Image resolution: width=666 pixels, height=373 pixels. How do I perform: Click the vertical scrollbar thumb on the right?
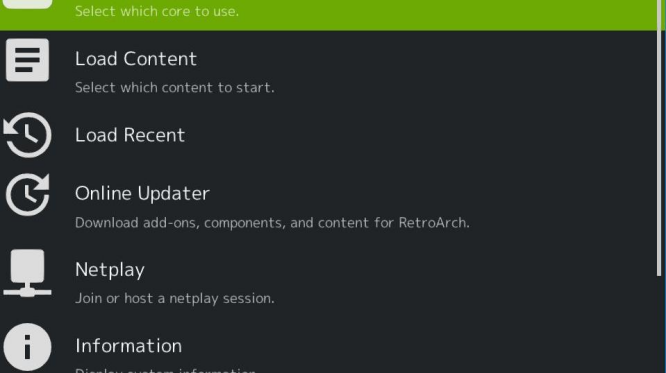point(659,138)
